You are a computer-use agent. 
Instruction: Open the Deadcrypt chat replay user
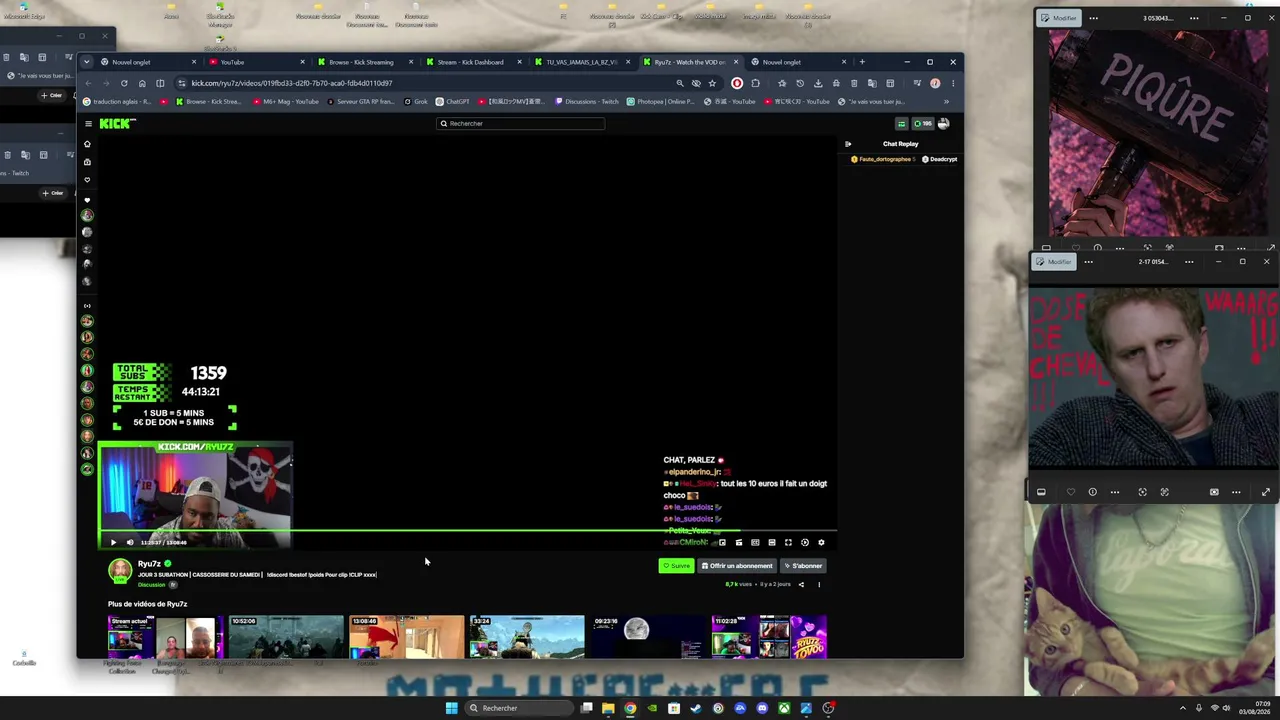pos(940,159)
